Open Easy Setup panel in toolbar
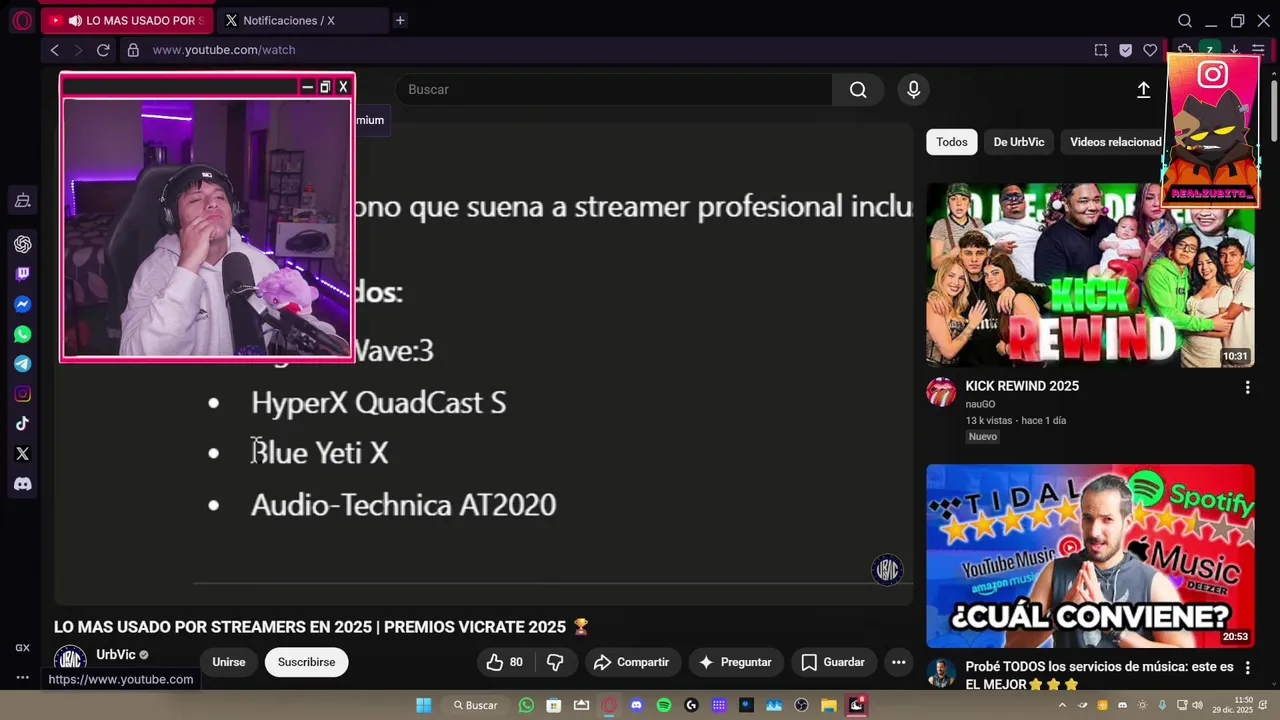1280x720 pixels. tap(1258, 50)
